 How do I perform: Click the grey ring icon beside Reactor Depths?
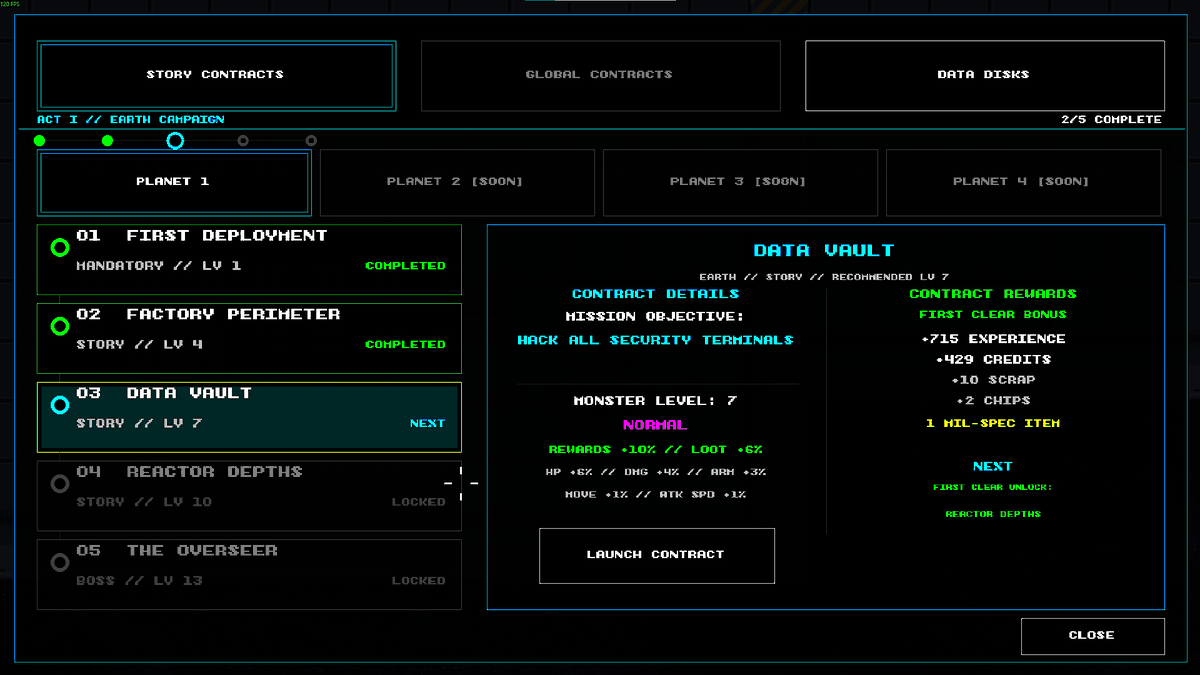point(59,484)
